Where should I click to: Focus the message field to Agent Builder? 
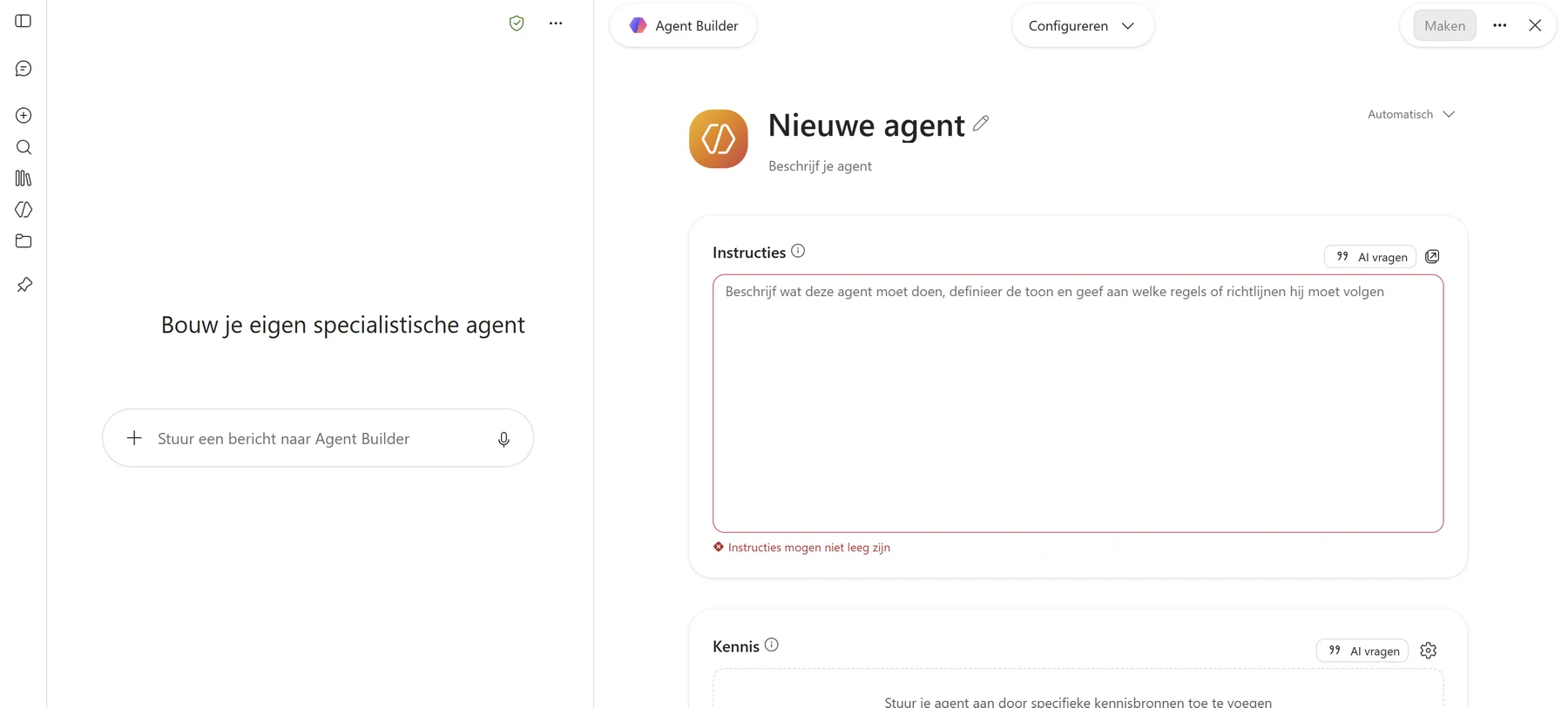[x=316, y=438]
